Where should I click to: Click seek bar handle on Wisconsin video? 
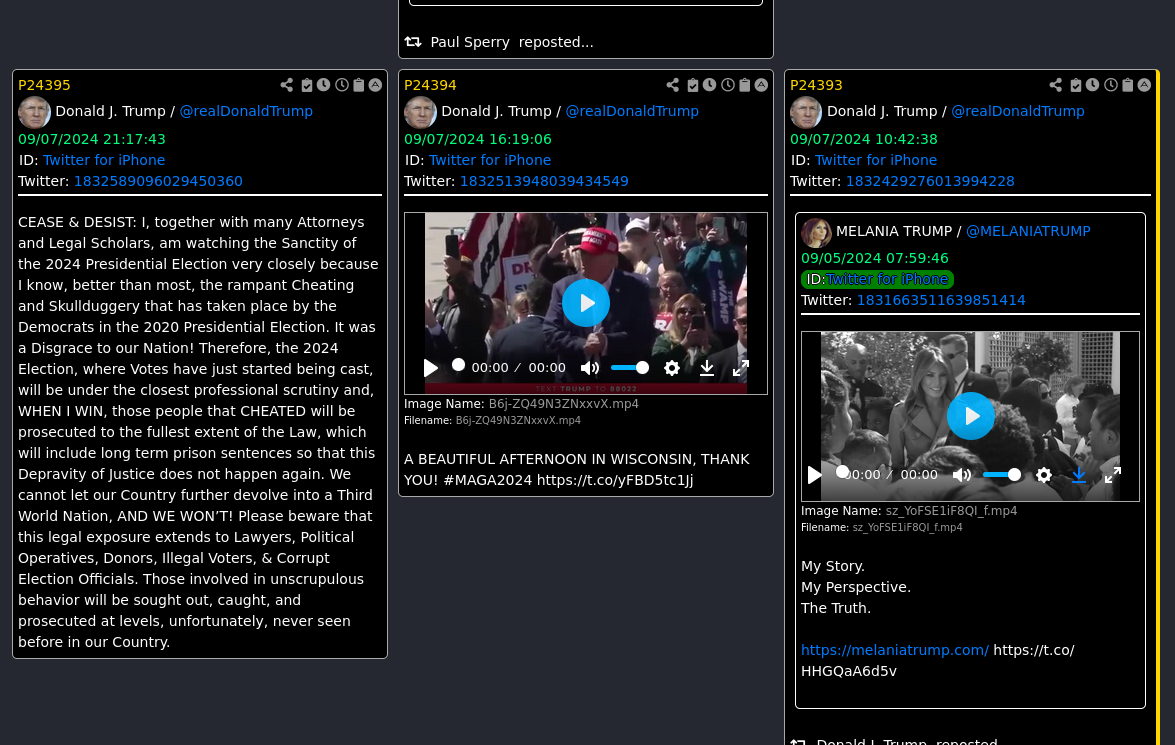coord(459,365)
